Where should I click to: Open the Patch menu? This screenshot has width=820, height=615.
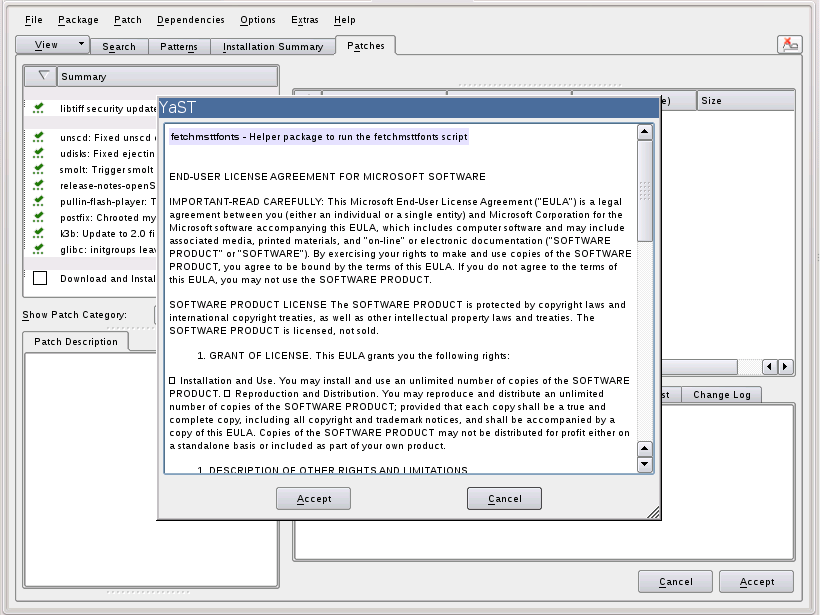click(x=128, y=20)
